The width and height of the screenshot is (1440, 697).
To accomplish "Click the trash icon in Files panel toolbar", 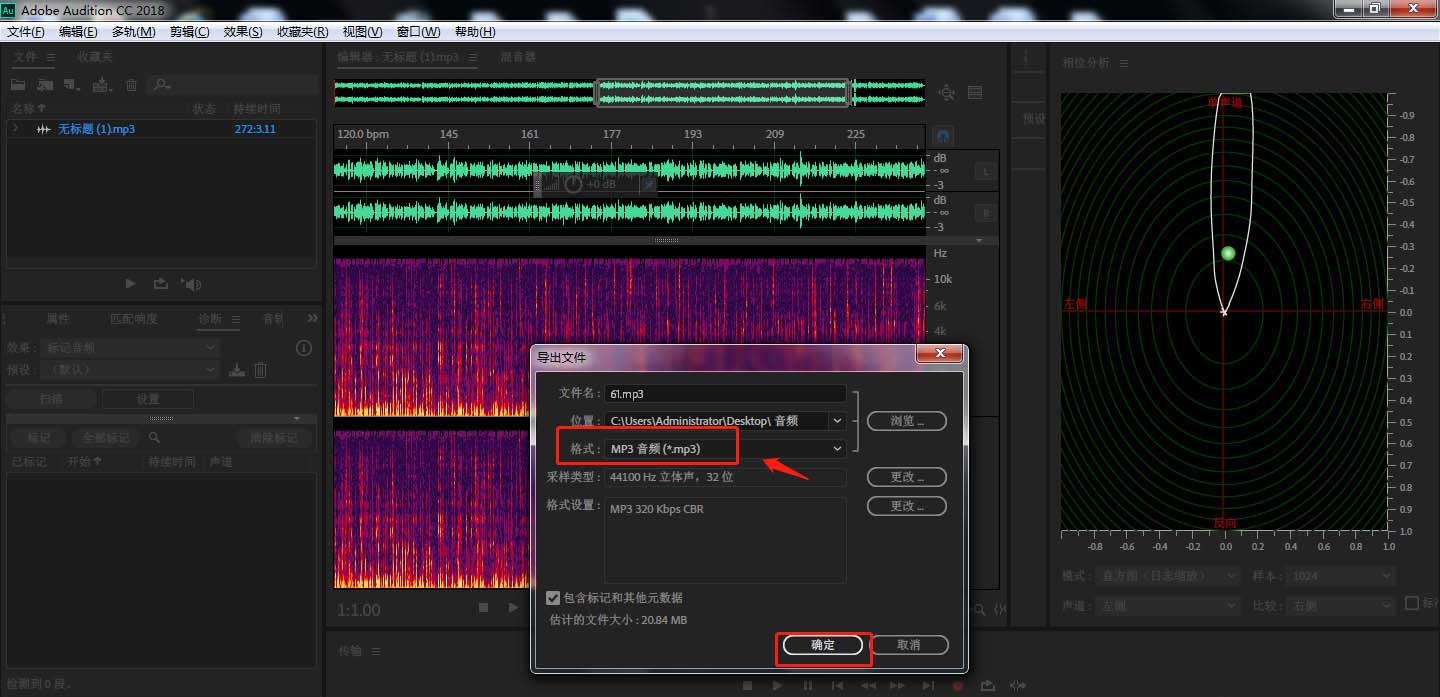I will (131, 86).
